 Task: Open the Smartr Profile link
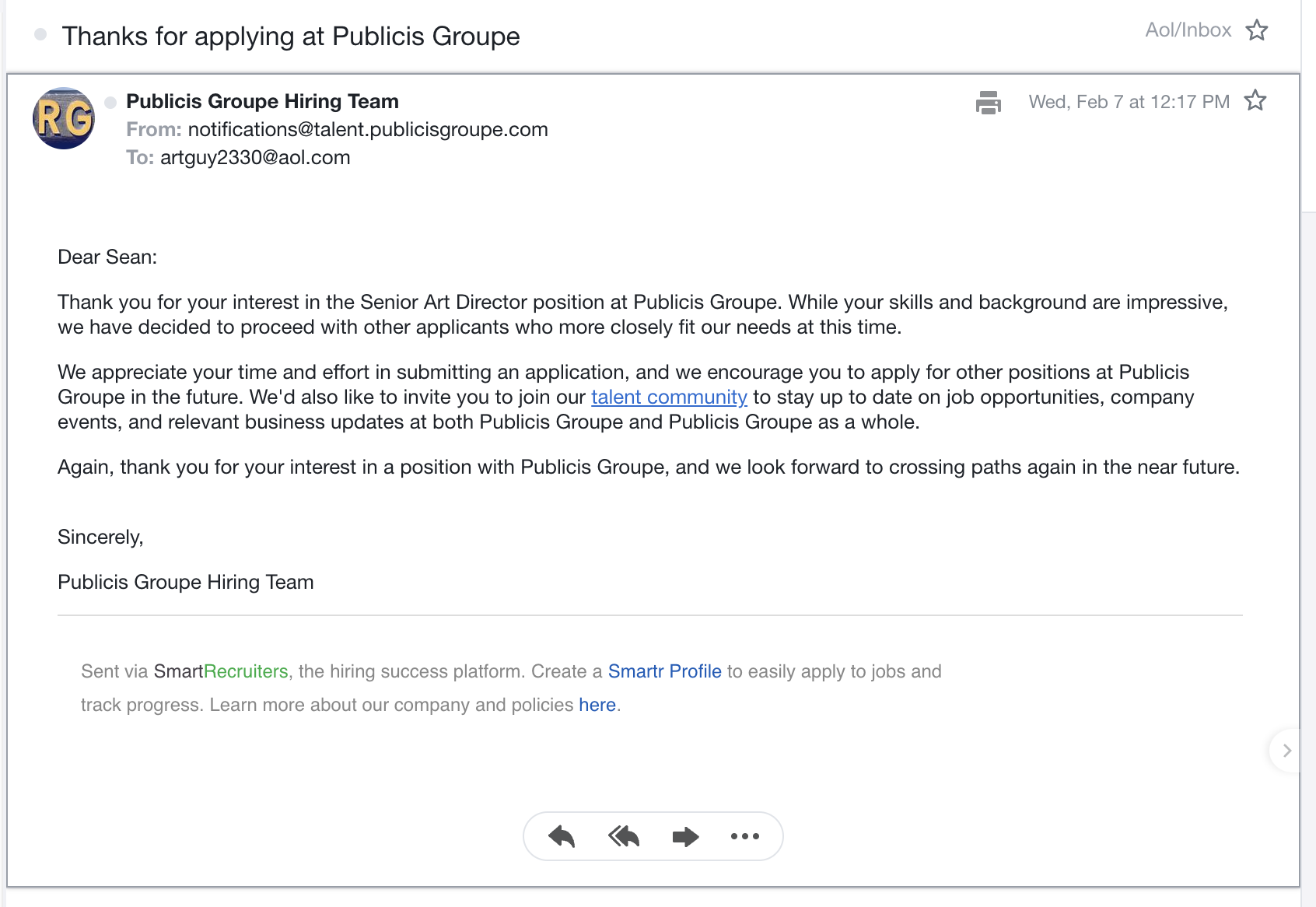point(665,671)
